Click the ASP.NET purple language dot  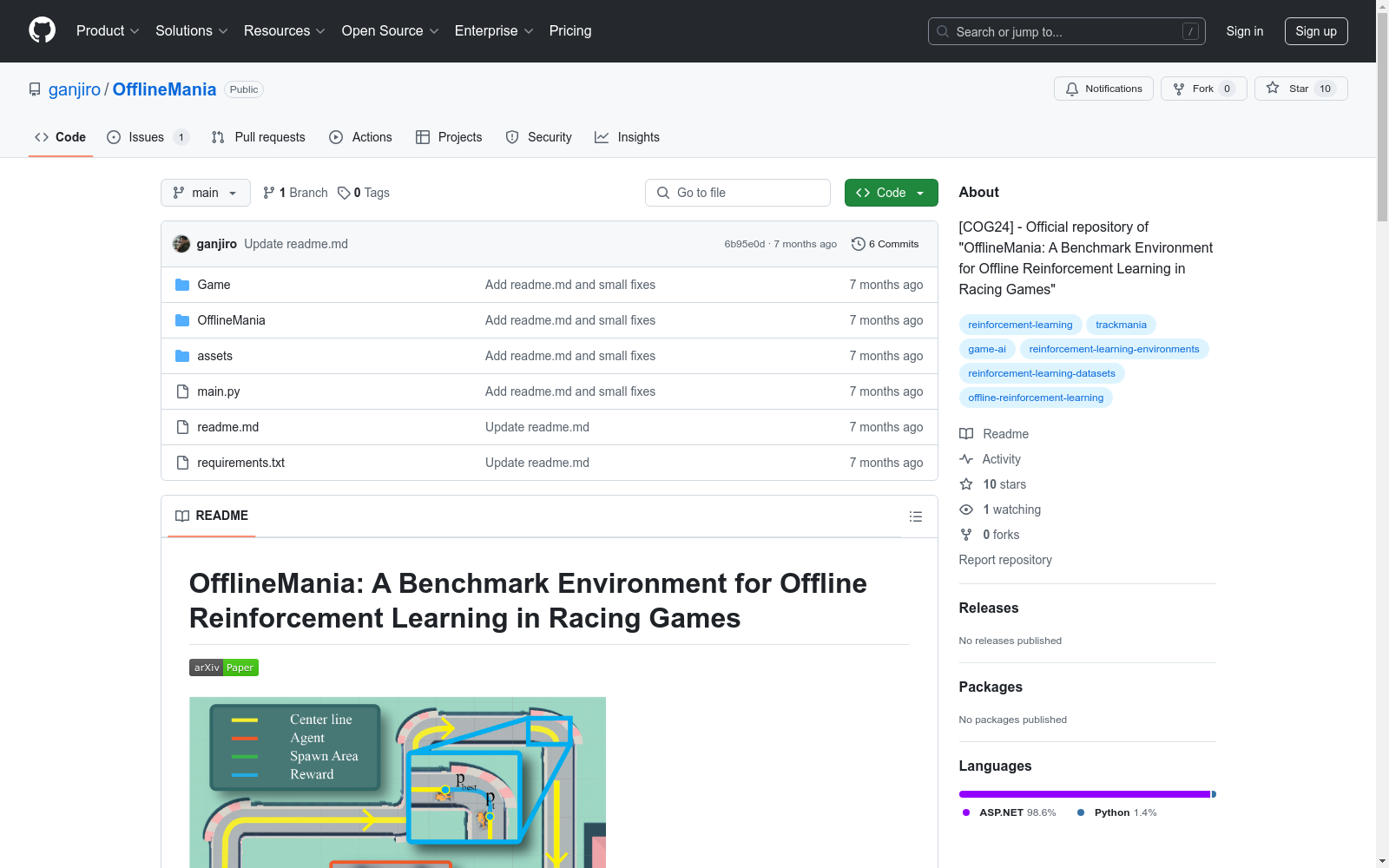[x=966, y=812]
